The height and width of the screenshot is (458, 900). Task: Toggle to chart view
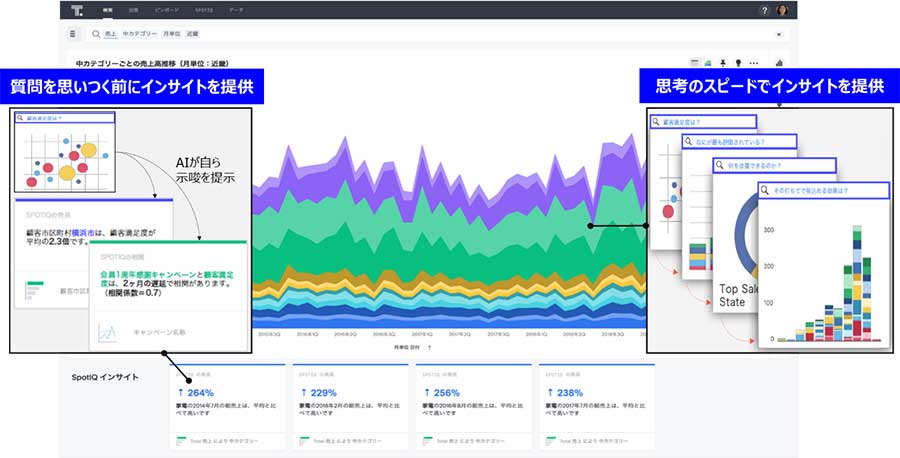pyautogui.click(x=708, y=63)
